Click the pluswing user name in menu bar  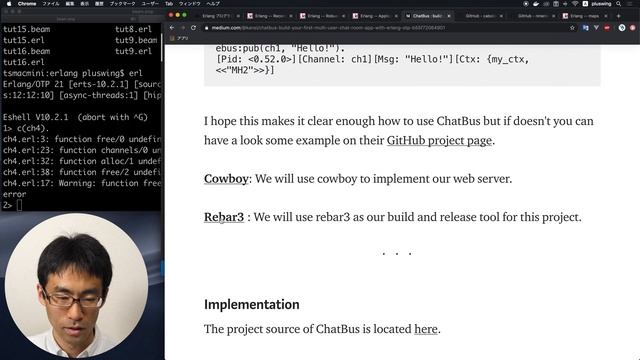pyautogui.click(x=601, y=4)
